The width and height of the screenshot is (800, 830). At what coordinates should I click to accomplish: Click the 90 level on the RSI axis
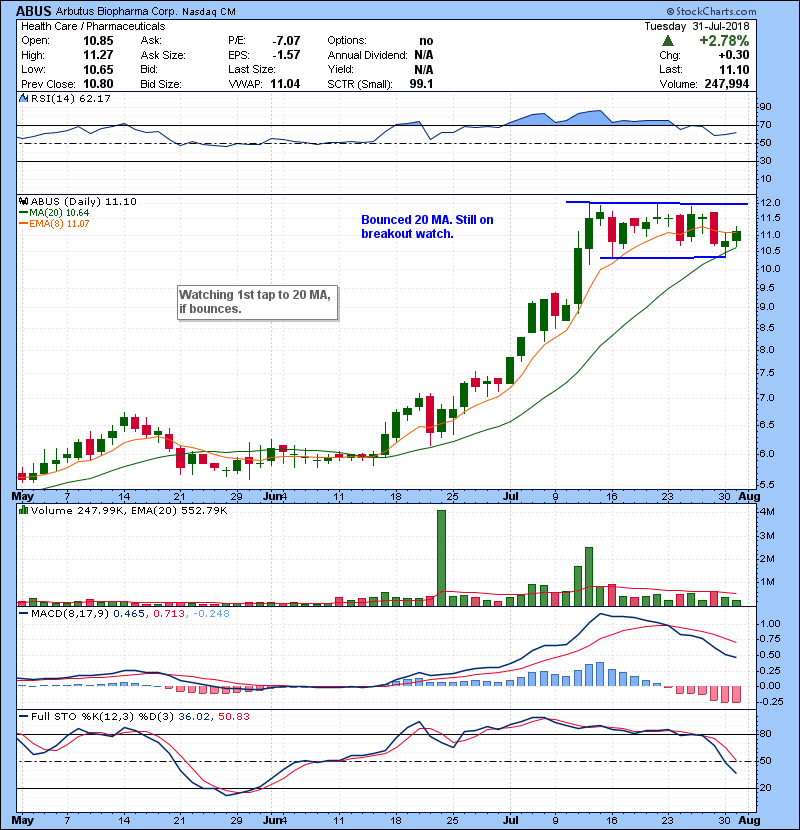[766, 107]
